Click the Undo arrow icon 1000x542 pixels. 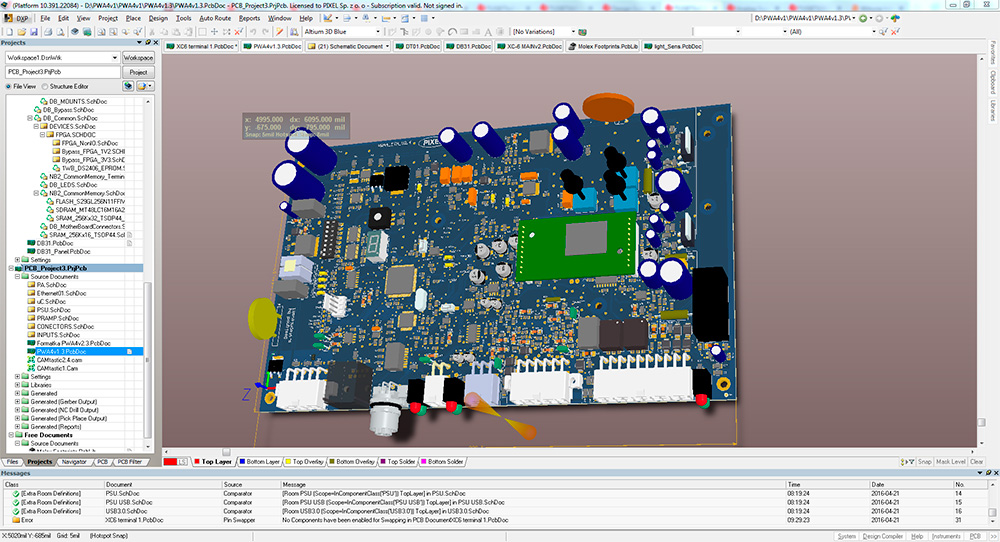point(253,31)
